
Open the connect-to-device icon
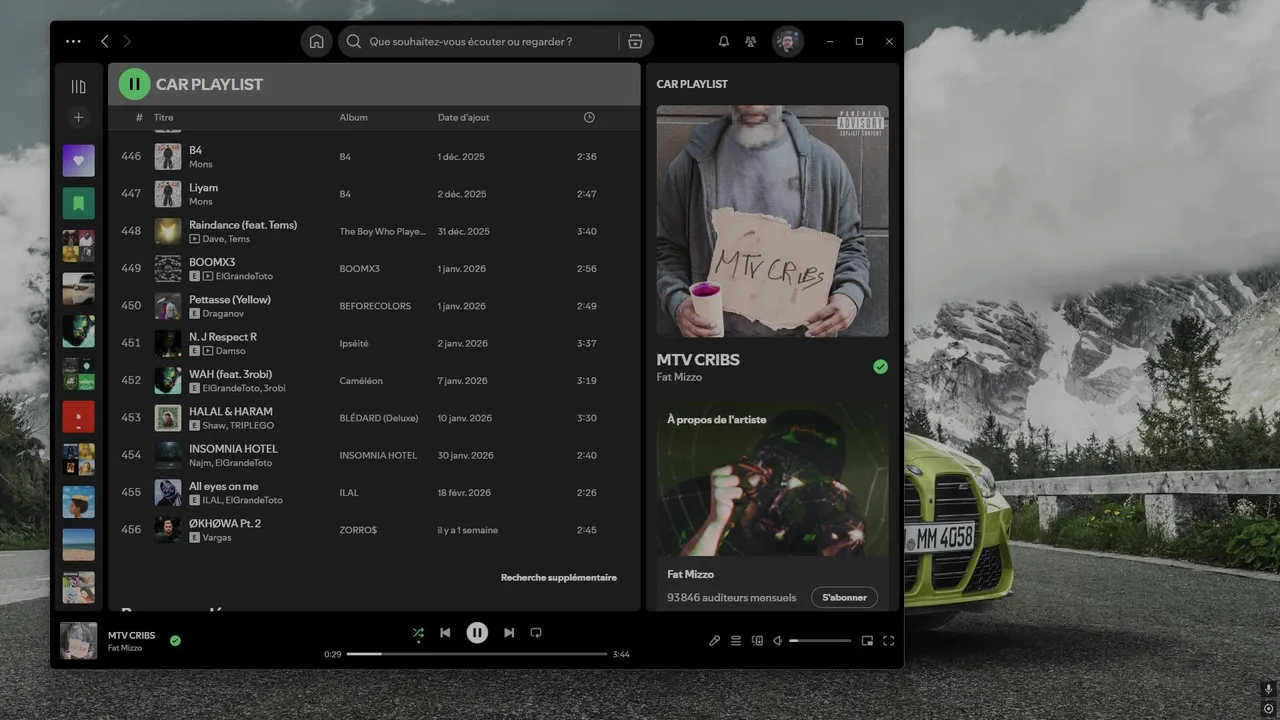pos(757,641)
